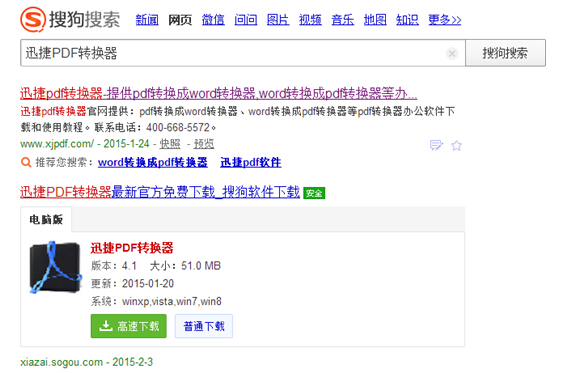565x373 pixels.
Task: Open 迅捷PDF转换器最新官方免费下载 result link
Action: click(x=160, y=192)
